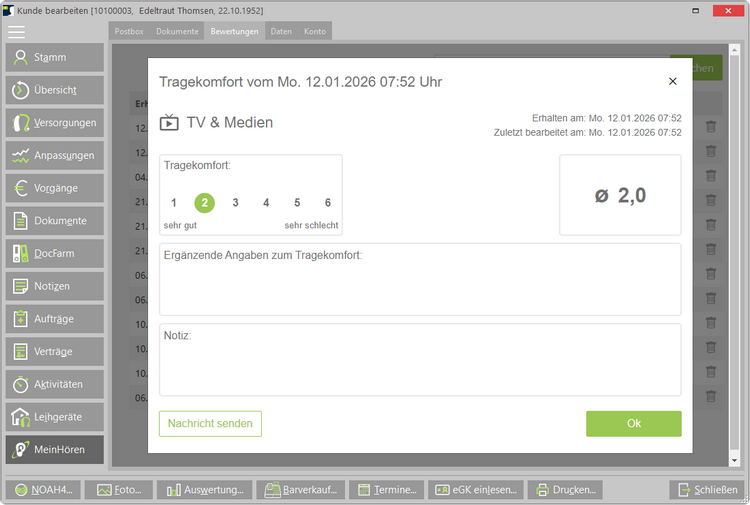
Task: Click eGK einlesen... button
Action: [476, 490]
